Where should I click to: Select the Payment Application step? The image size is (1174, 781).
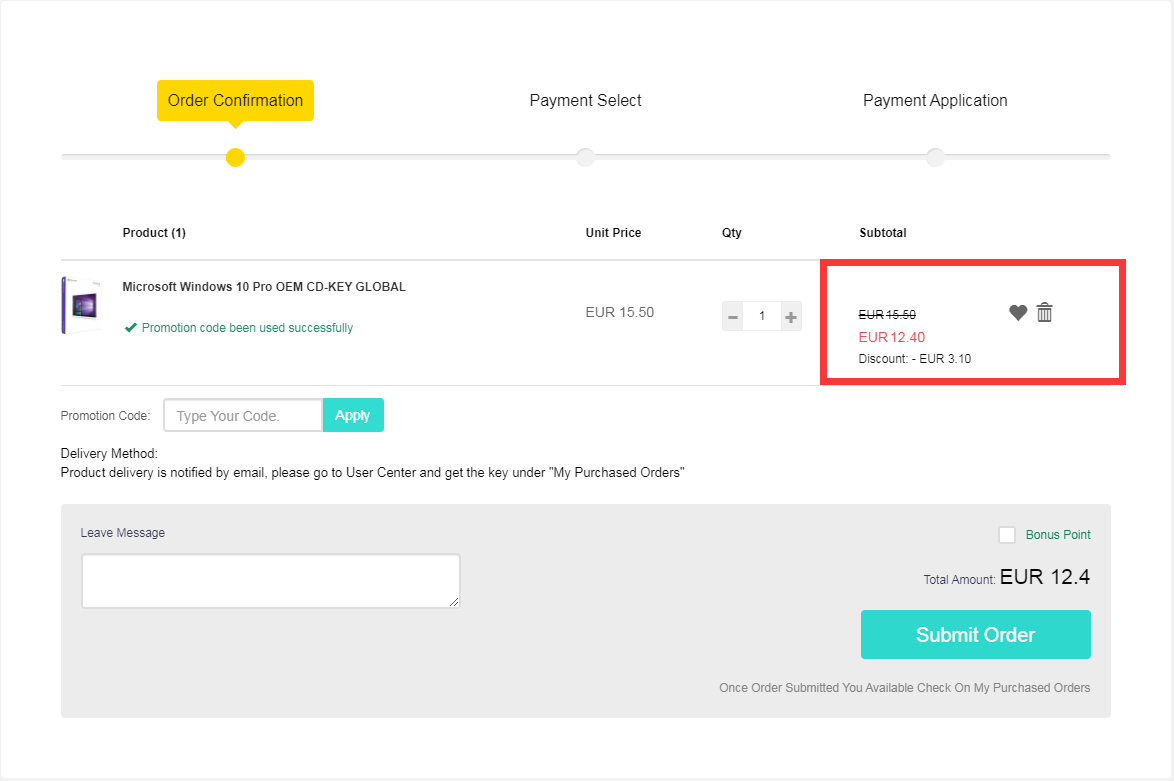coord(935,100)
